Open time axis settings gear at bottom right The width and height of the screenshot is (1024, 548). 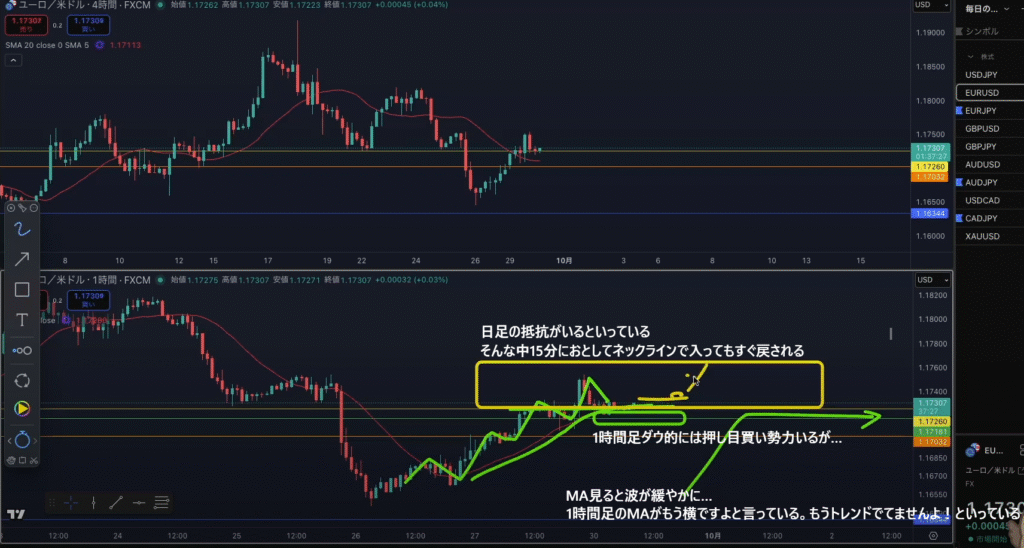(933, 536)
